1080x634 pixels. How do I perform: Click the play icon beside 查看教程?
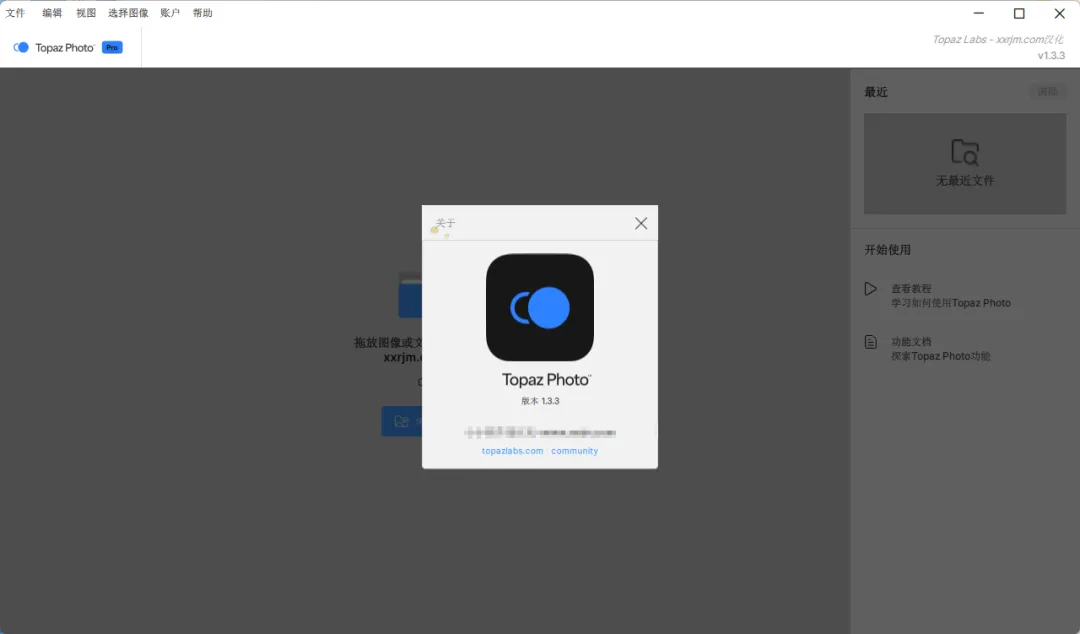pos(871,289)
